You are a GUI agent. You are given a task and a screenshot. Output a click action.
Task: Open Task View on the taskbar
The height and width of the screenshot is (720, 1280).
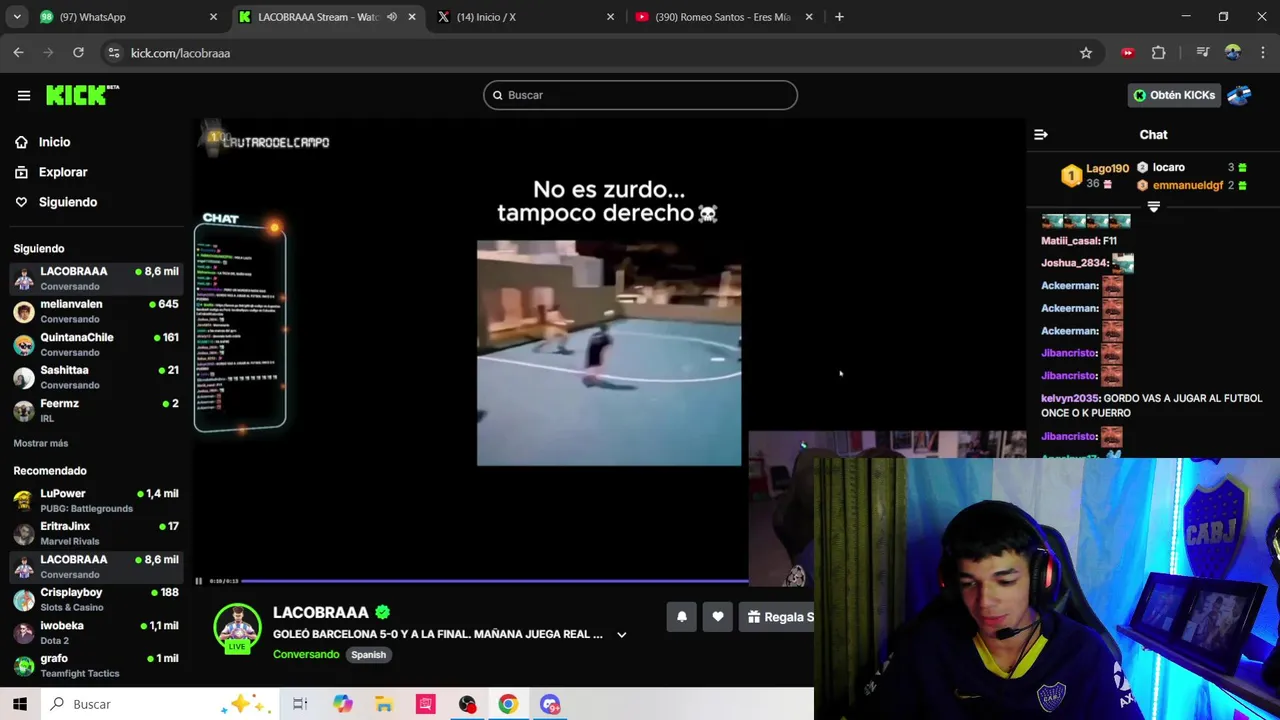click(x=300, y=704)
